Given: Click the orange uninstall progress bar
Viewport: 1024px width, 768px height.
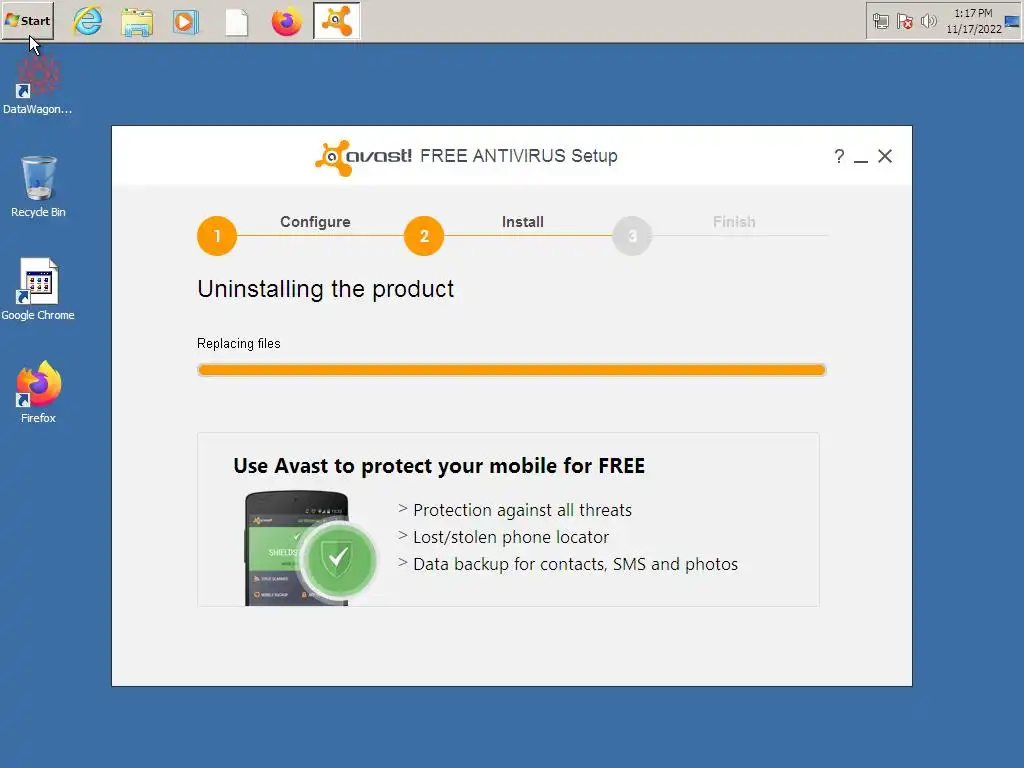Looking at the screenshot, I should pyautogui.click(x=511, y=370).
